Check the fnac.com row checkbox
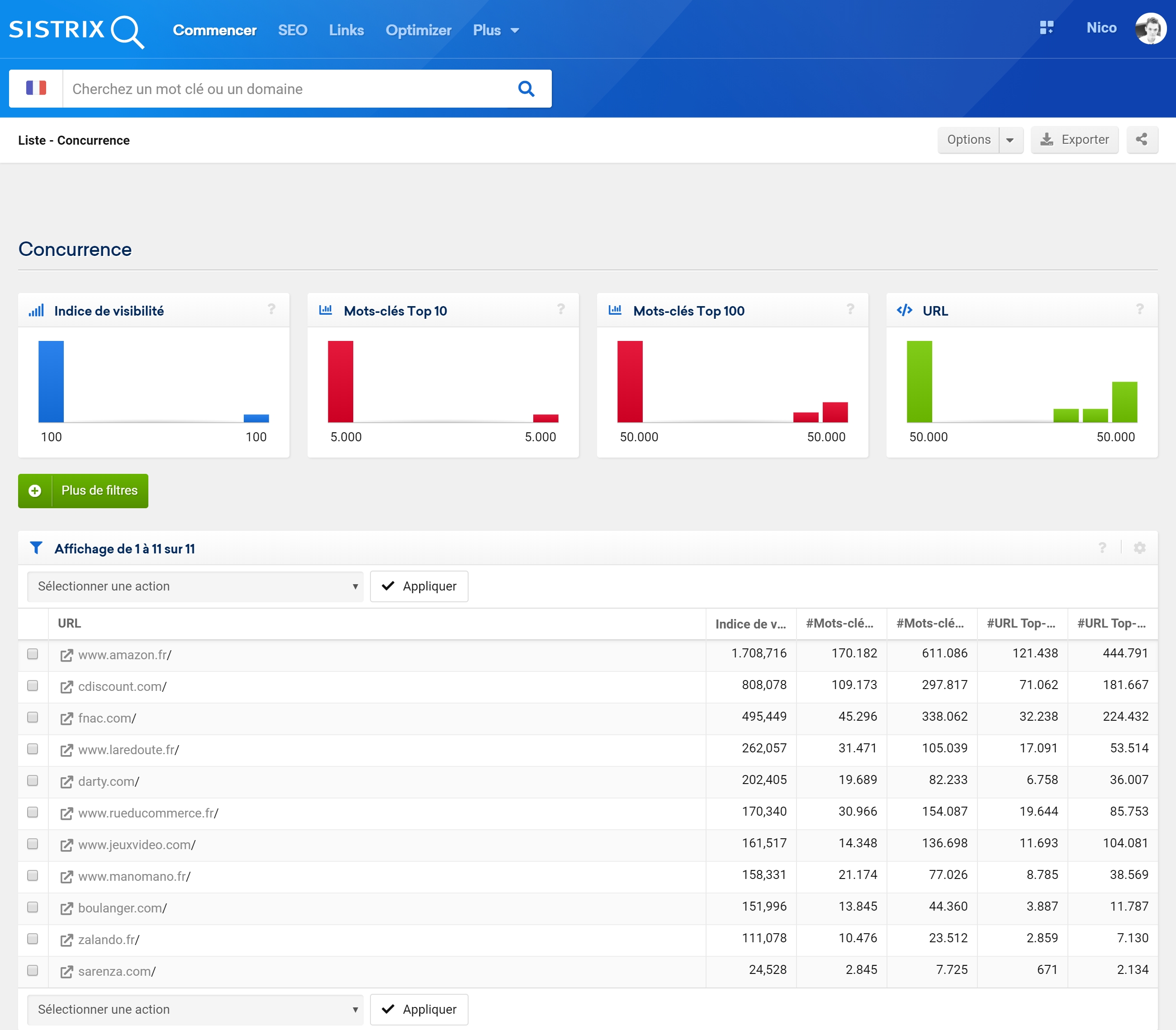Image resolution: width=1176 pixels, height=1030 pixels. pos(33,717)
